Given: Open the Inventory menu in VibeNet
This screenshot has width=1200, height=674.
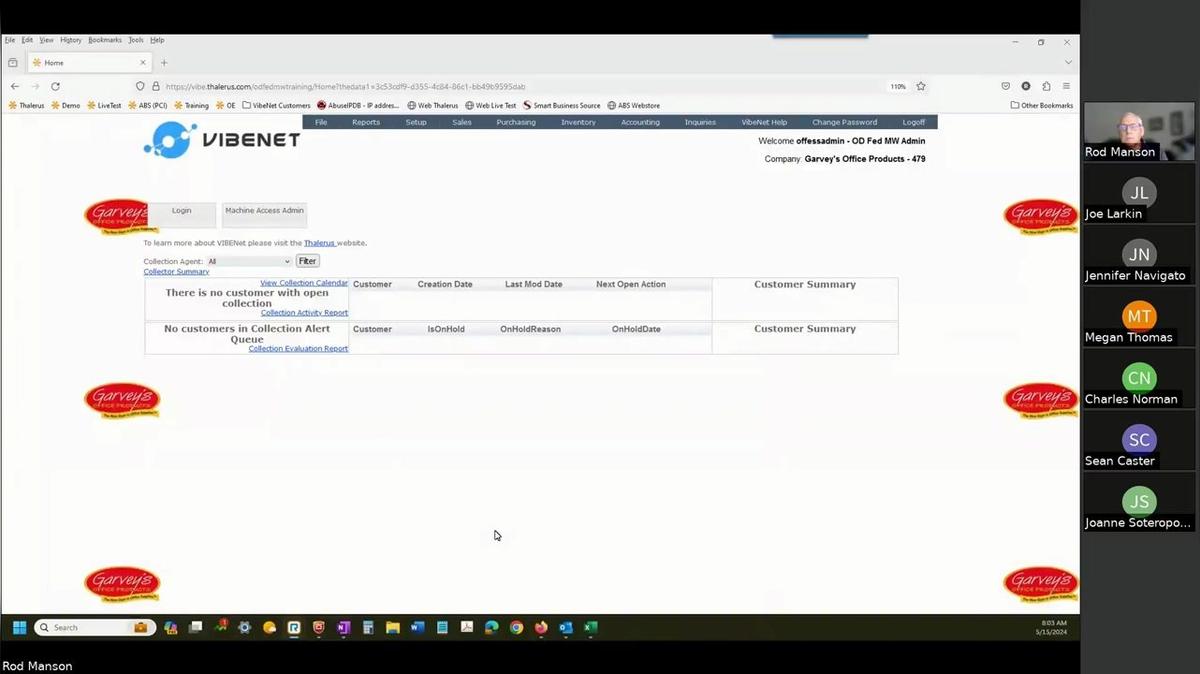Looking at the screenshot, I should [578, 122].
